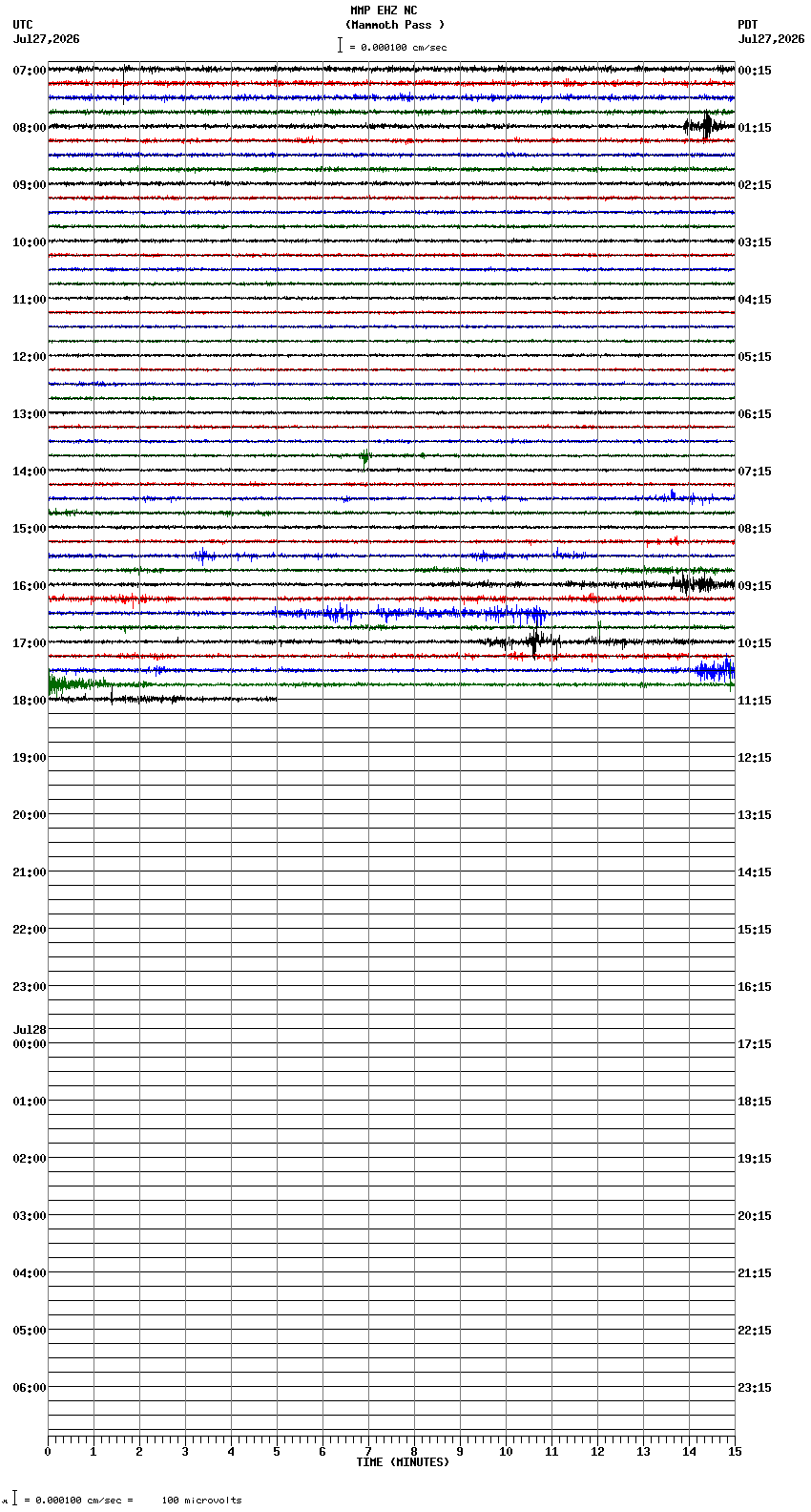Select the 11:15 PDT time label
This screenshot has height=1512, width=811.
(755, 701)
